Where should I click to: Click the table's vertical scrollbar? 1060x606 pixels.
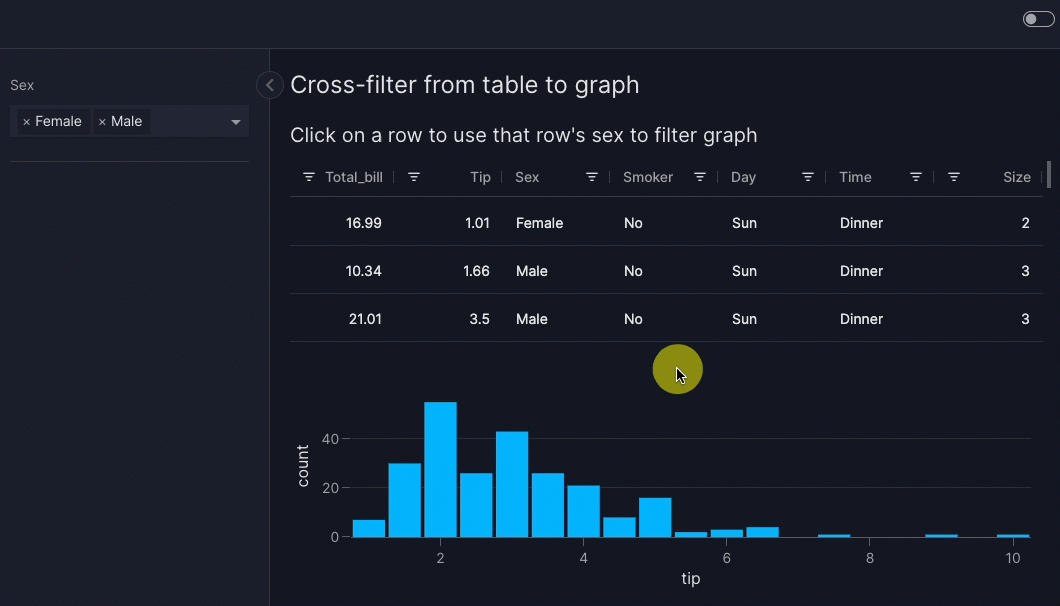click(1048, 174)
